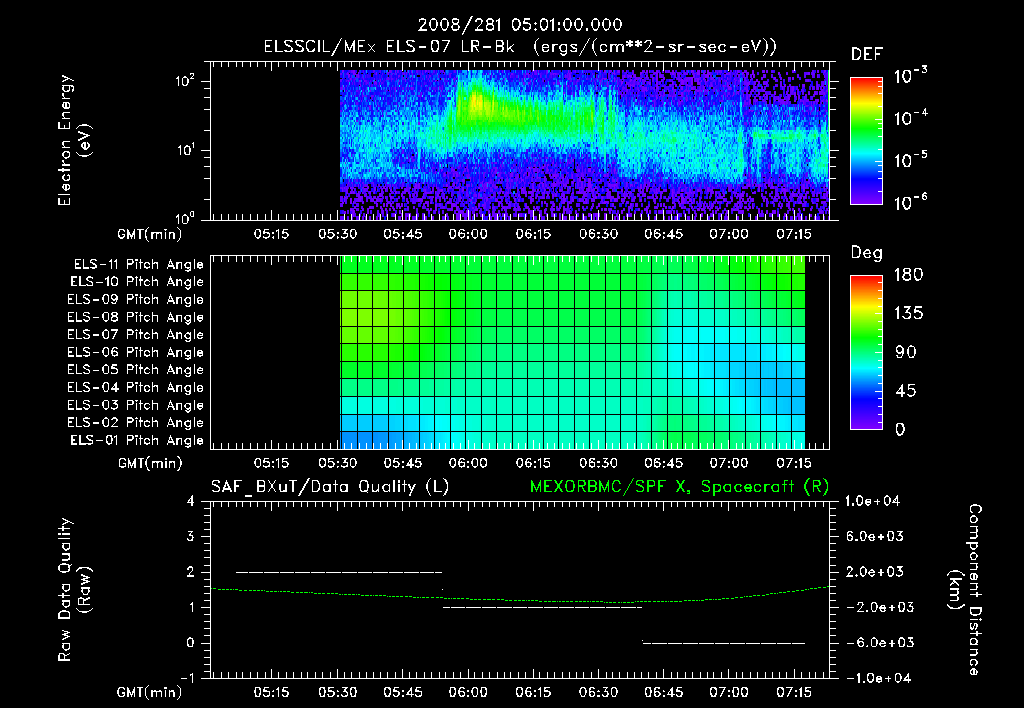Select the ELS-03 Pitch Angle row label
The height and width of the screenshot is (708, 1024).
[x=135, y=405]
